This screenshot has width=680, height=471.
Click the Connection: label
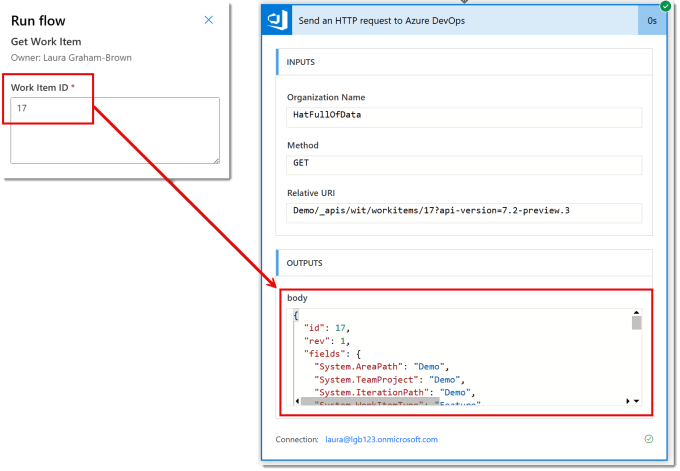coord(297,439)
